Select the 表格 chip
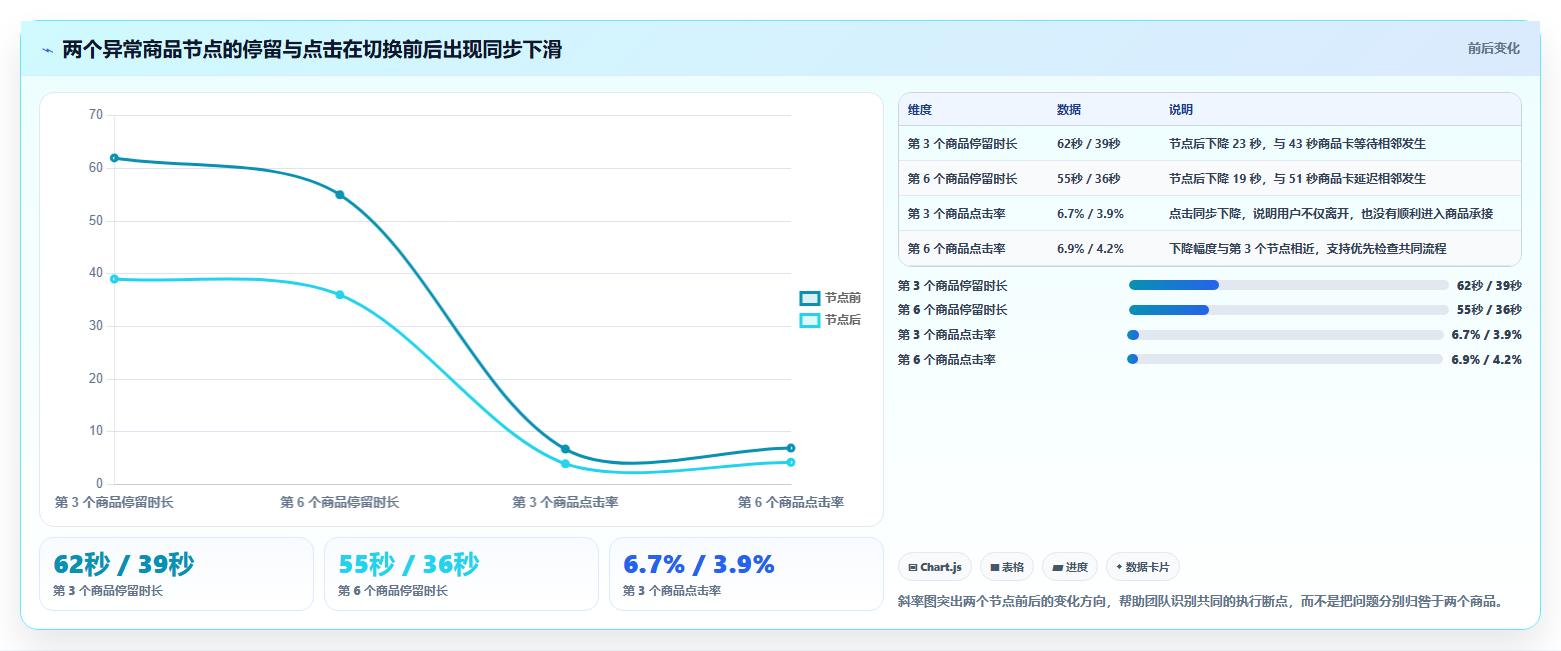Screen dimensions: 1561x651 1007,567
